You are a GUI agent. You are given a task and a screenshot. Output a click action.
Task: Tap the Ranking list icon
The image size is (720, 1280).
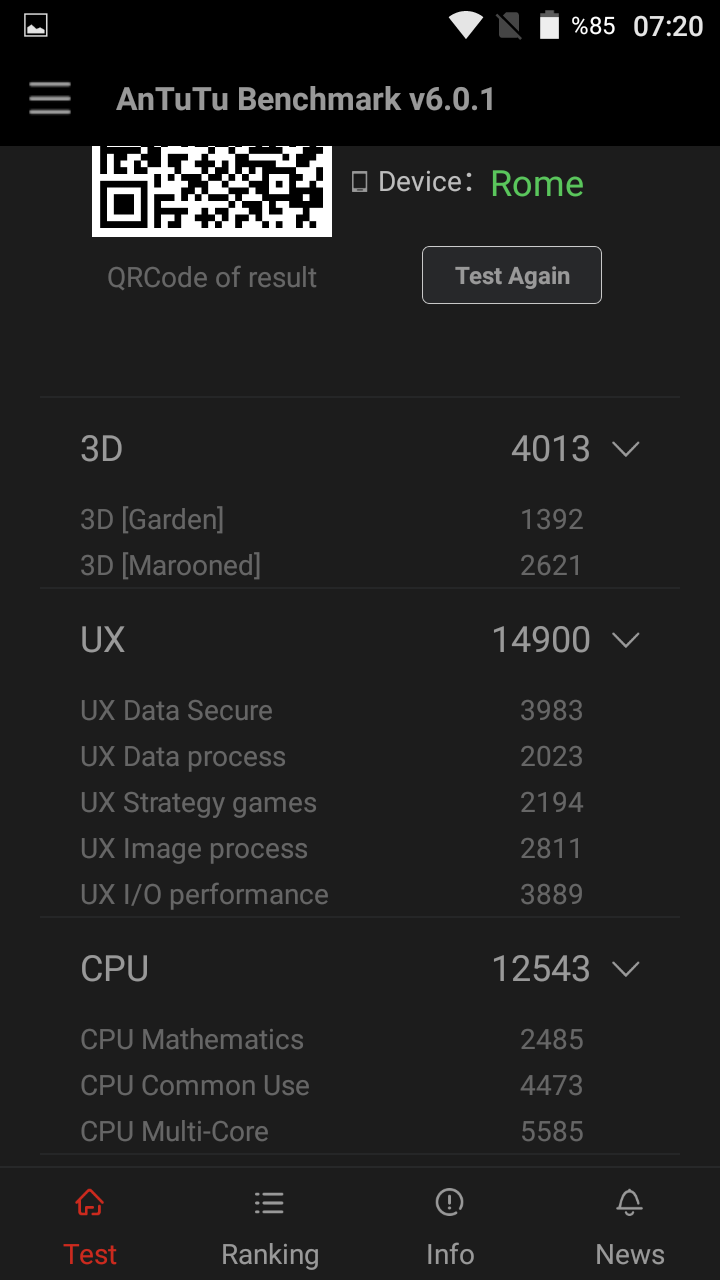[x=269, y=1202]
